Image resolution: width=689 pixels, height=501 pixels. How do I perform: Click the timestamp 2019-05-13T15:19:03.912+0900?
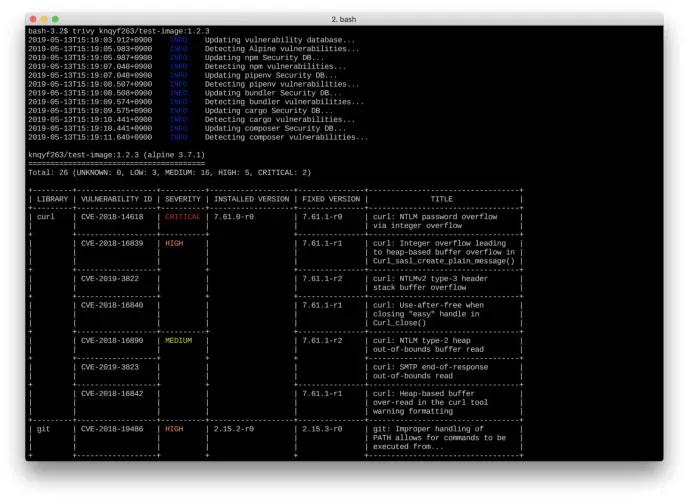click(x=90, y=40)
